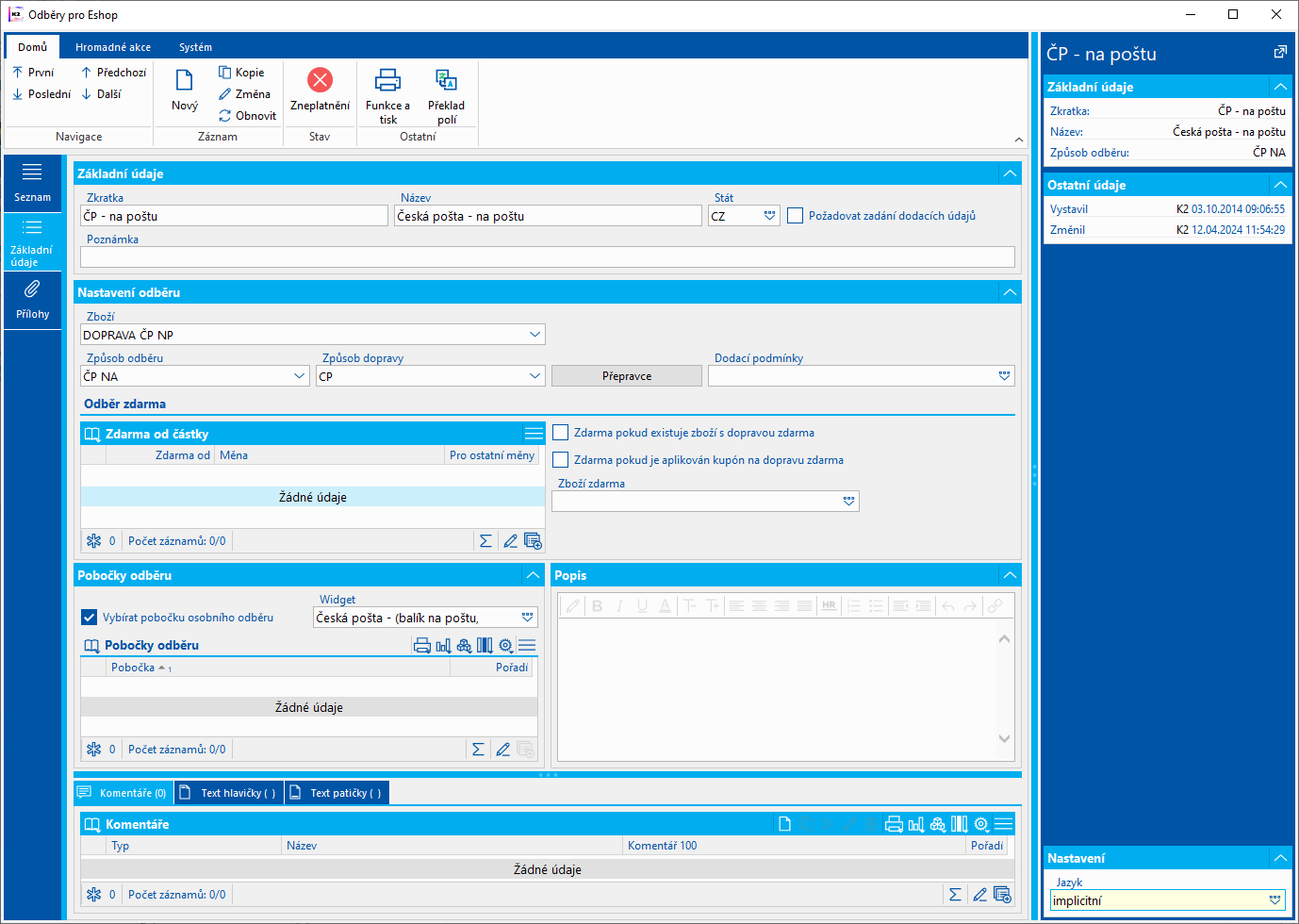This screenshot has height=924, width=1299.
Task: Click sum icon in Pobočky odběru footer
Action: coord(478,750)
